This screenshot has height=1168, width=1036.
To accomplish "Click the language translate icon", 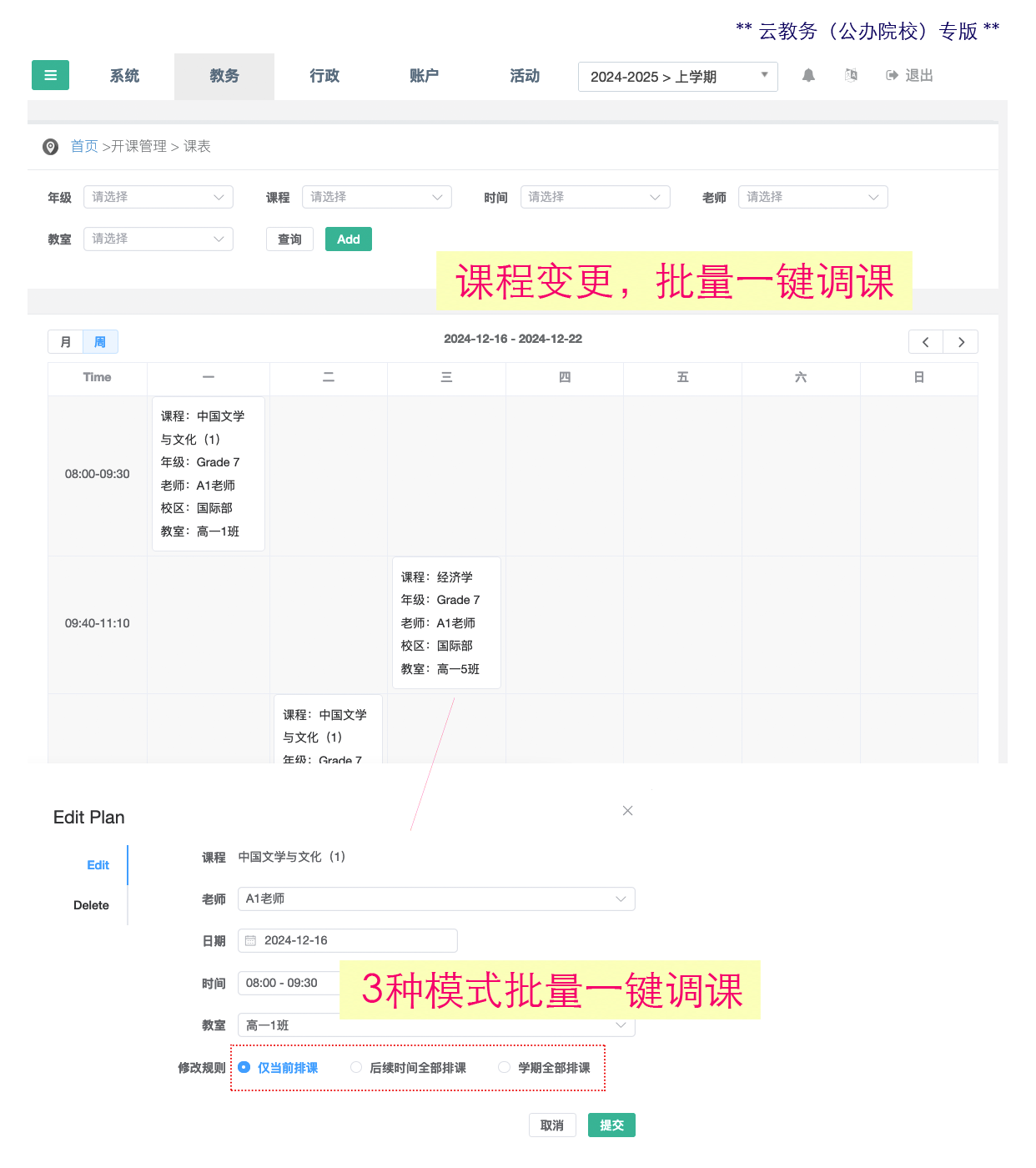I will point(851,75).
